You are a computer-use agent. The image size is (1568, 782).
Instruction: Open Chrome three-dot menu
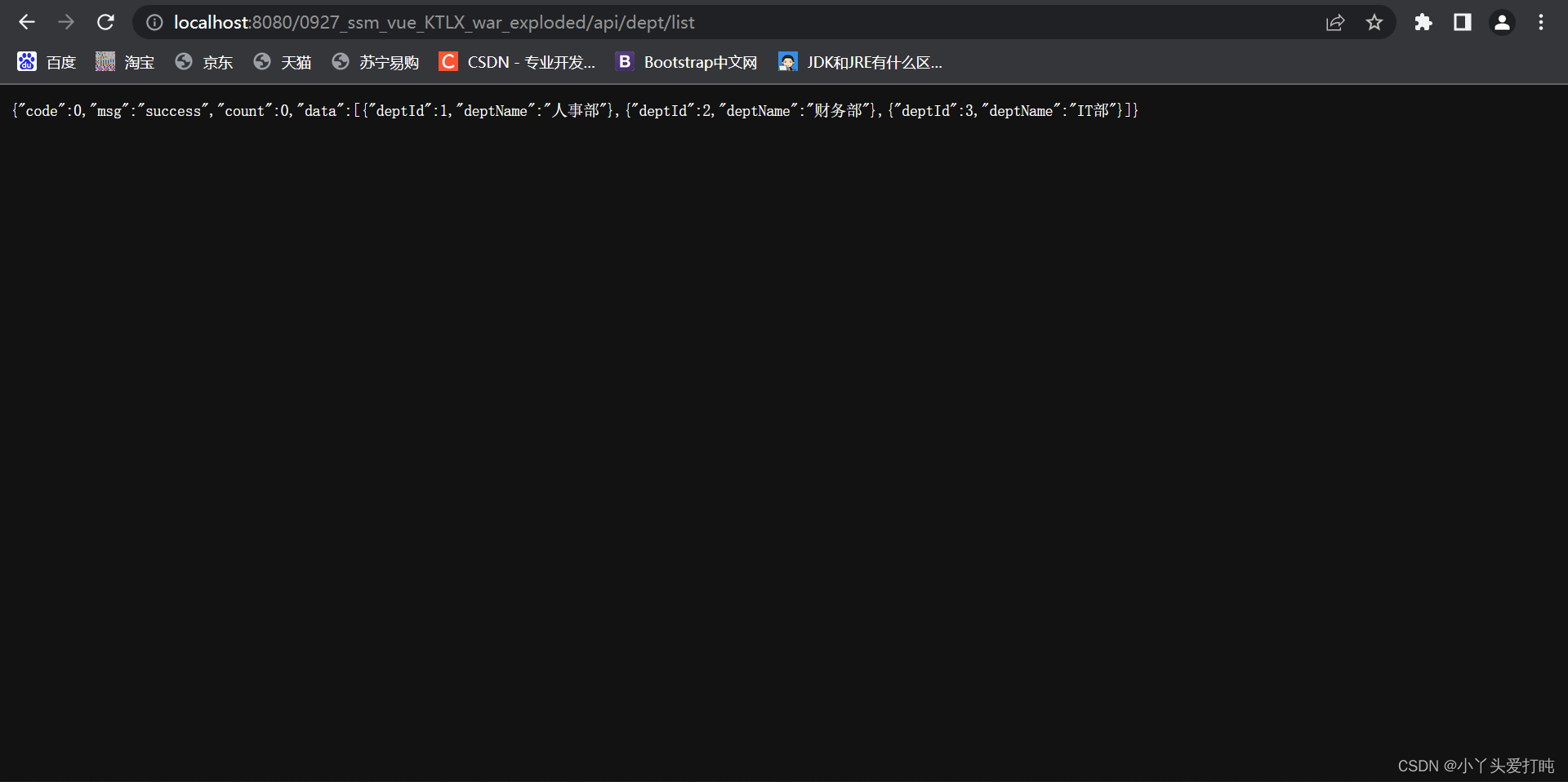(x=1541, y=22)
